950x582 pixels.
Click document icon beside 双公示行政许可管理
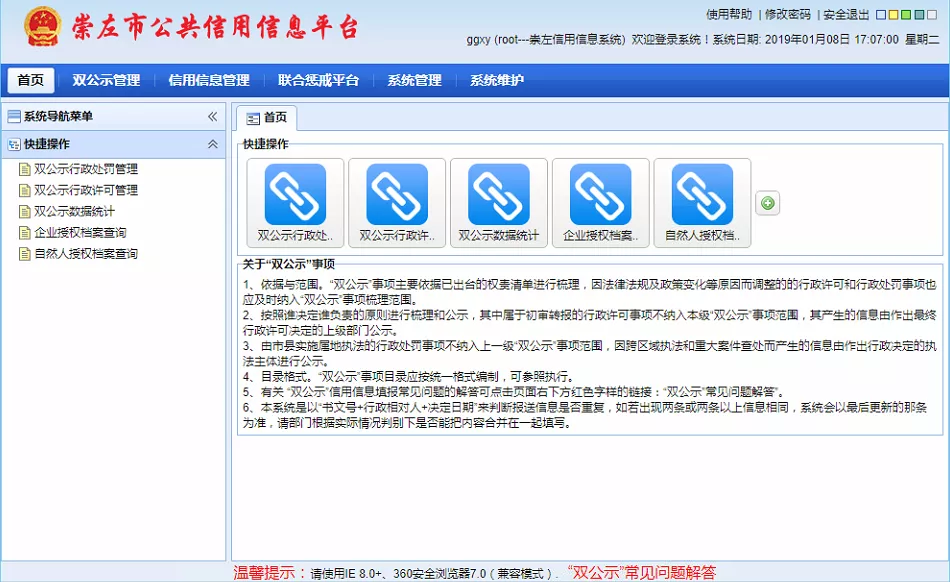(x=25, y=190)
